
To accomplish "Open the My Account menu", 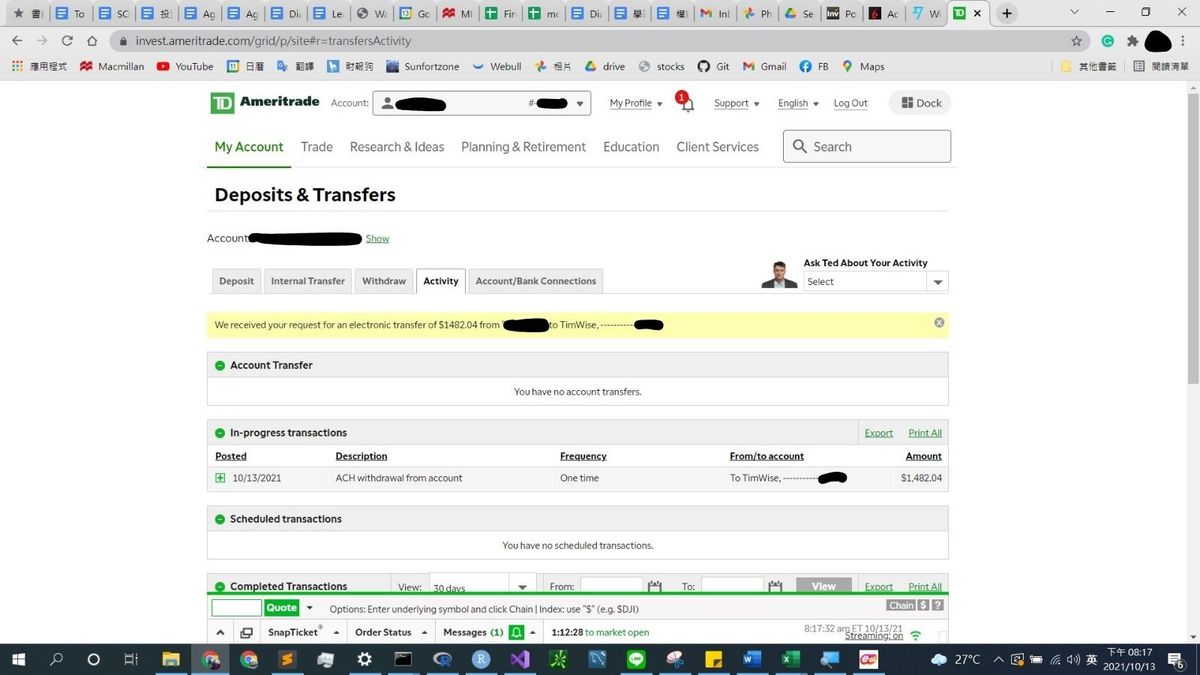I will 249,147.
